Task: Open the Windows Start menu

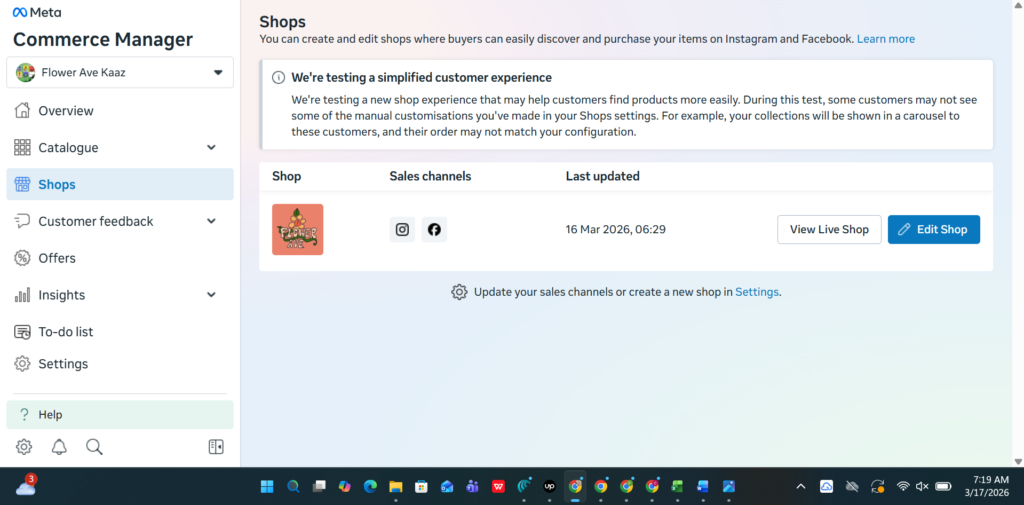Action: pyautogui.click(x=267, y=486)
